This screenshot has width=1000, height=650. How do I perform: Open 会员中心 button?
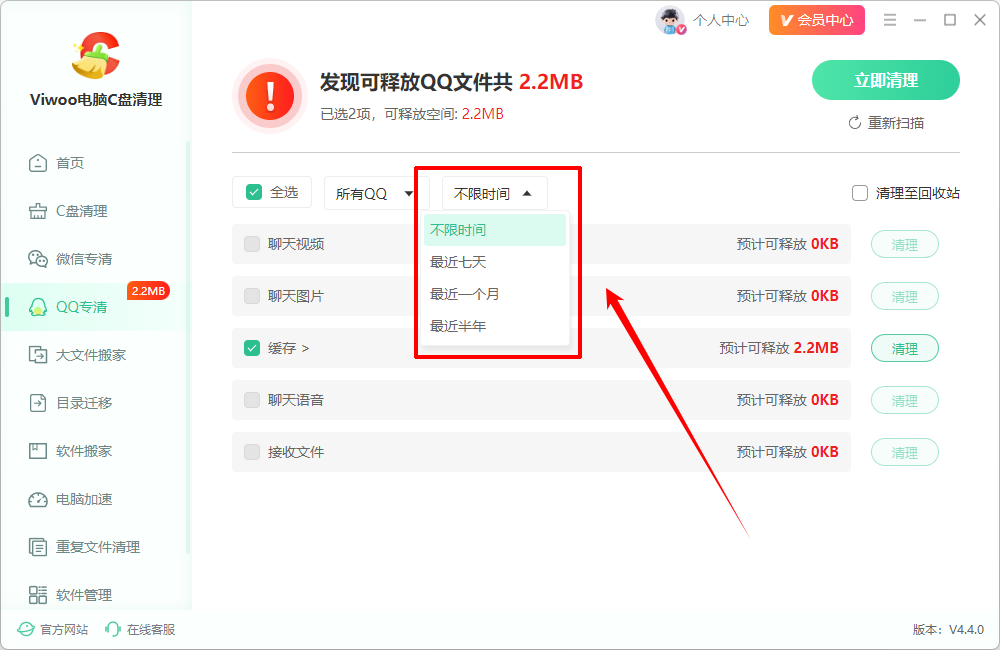coord(817,20)
